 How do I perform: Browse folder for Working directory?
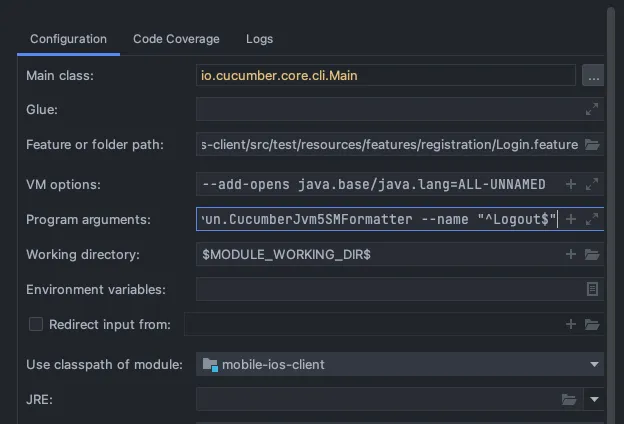pyautogui.click(x=592, y=254)
